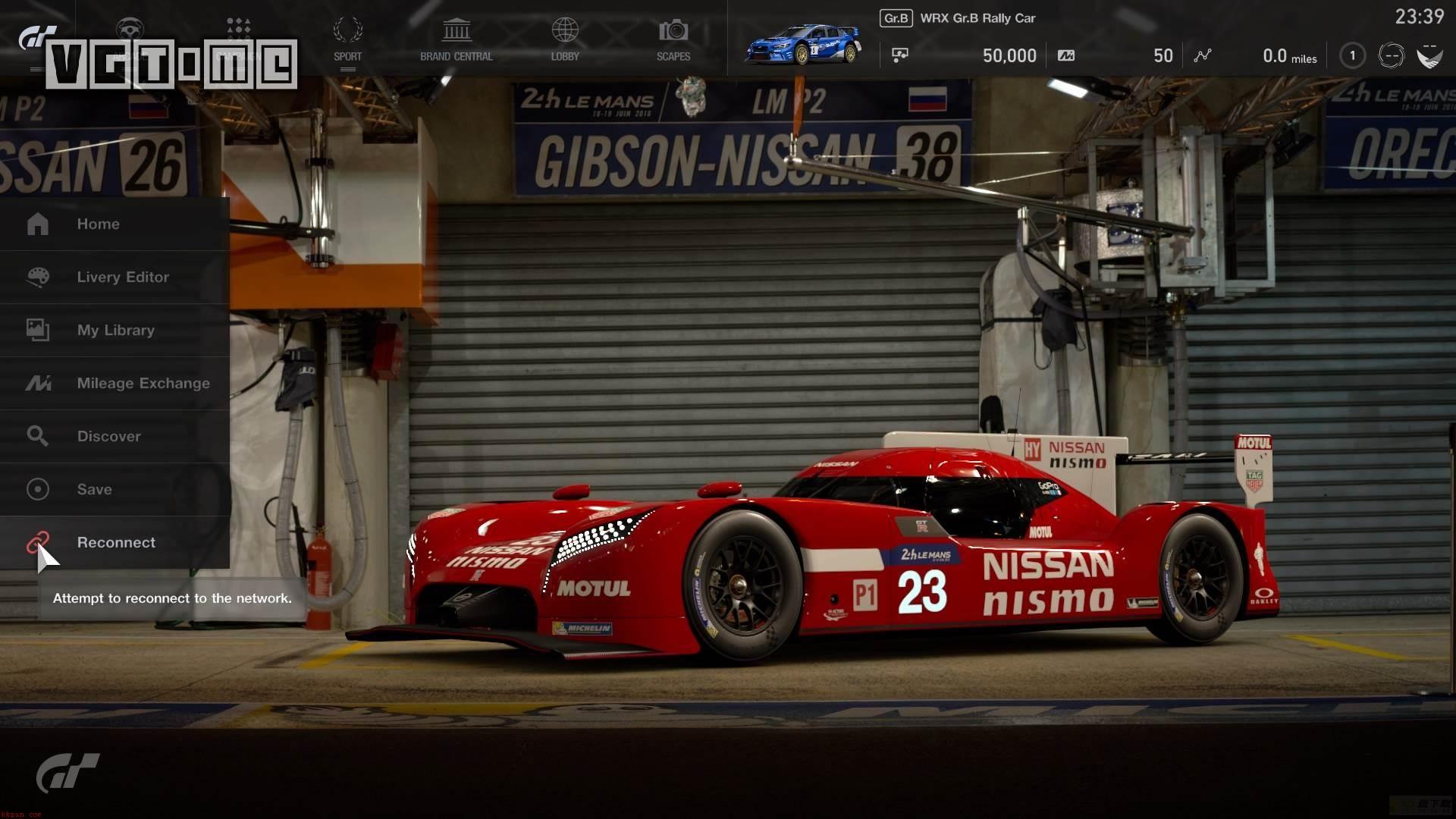Click the 0.0 miles distance value
This screenshot has width=1456, height=819.
[1289, 56]
